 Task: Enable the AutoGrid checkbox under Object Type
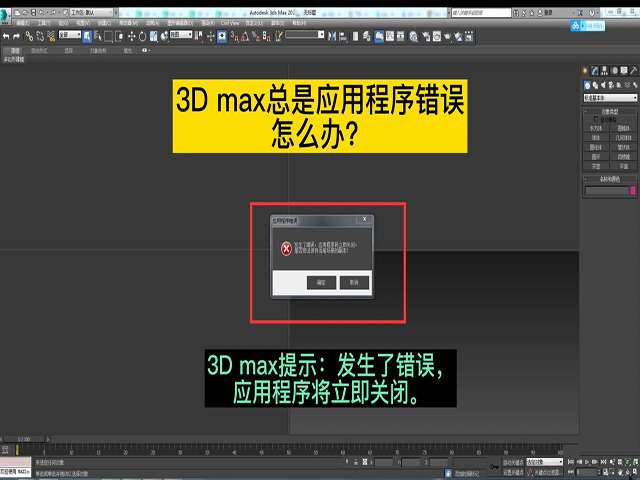(x=596, y=119)
